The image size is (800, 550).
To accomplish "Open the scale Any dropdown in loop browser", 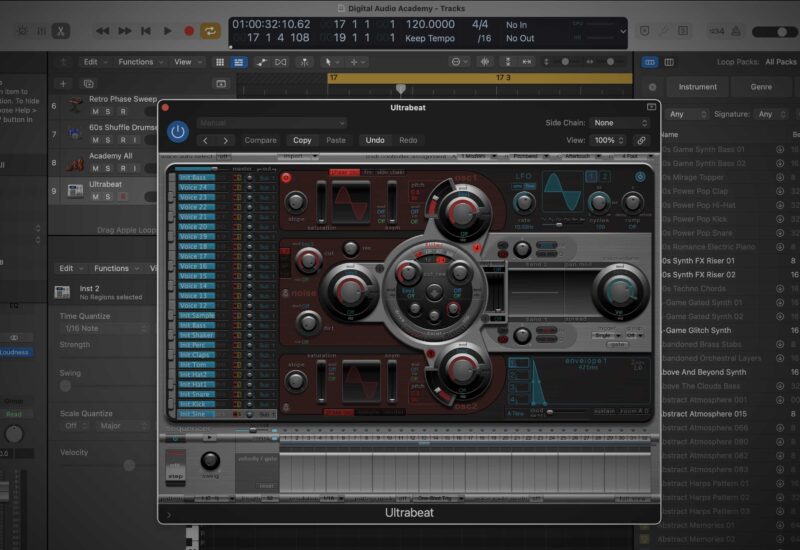I will pyautogui.click(x=688, y=114).
